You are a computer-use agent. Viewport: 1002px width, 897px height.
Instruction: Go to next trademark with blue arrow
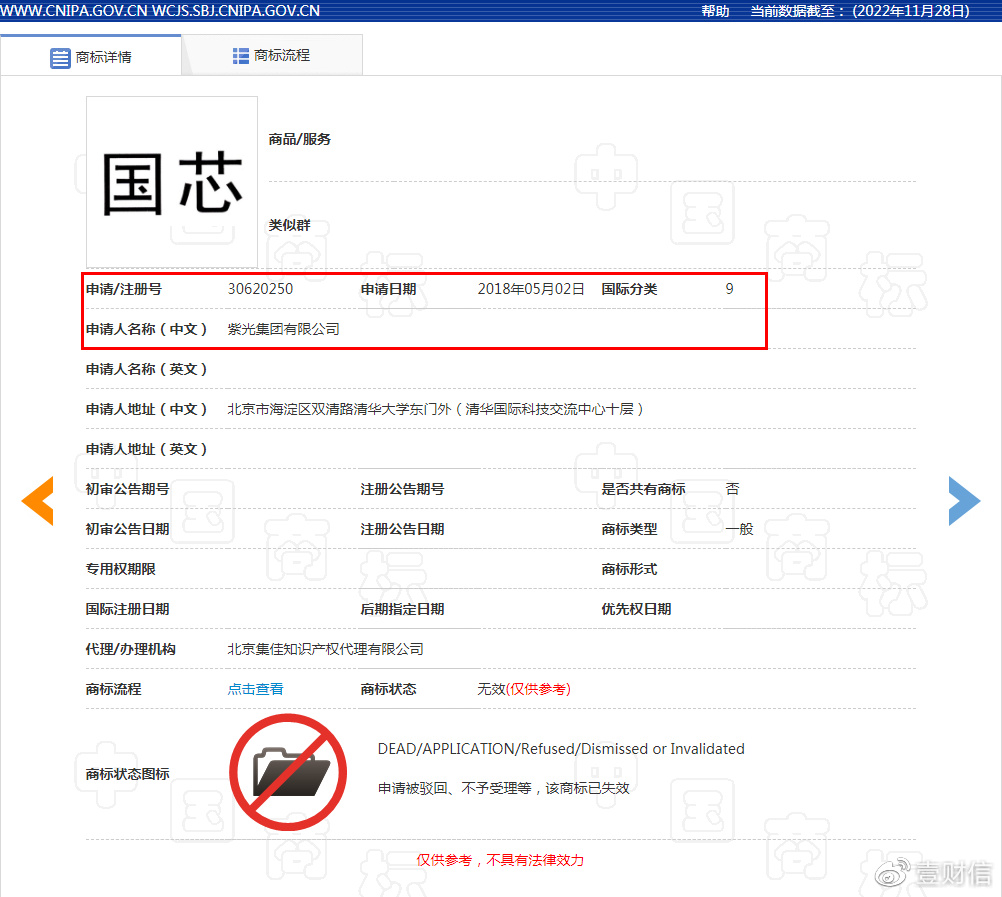pos(964,501)
